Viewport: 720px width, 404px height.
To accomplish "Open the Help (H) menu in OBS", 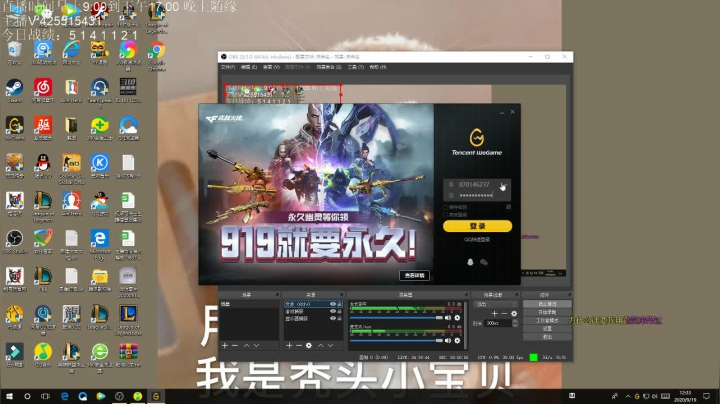I will tap(378, 67).
